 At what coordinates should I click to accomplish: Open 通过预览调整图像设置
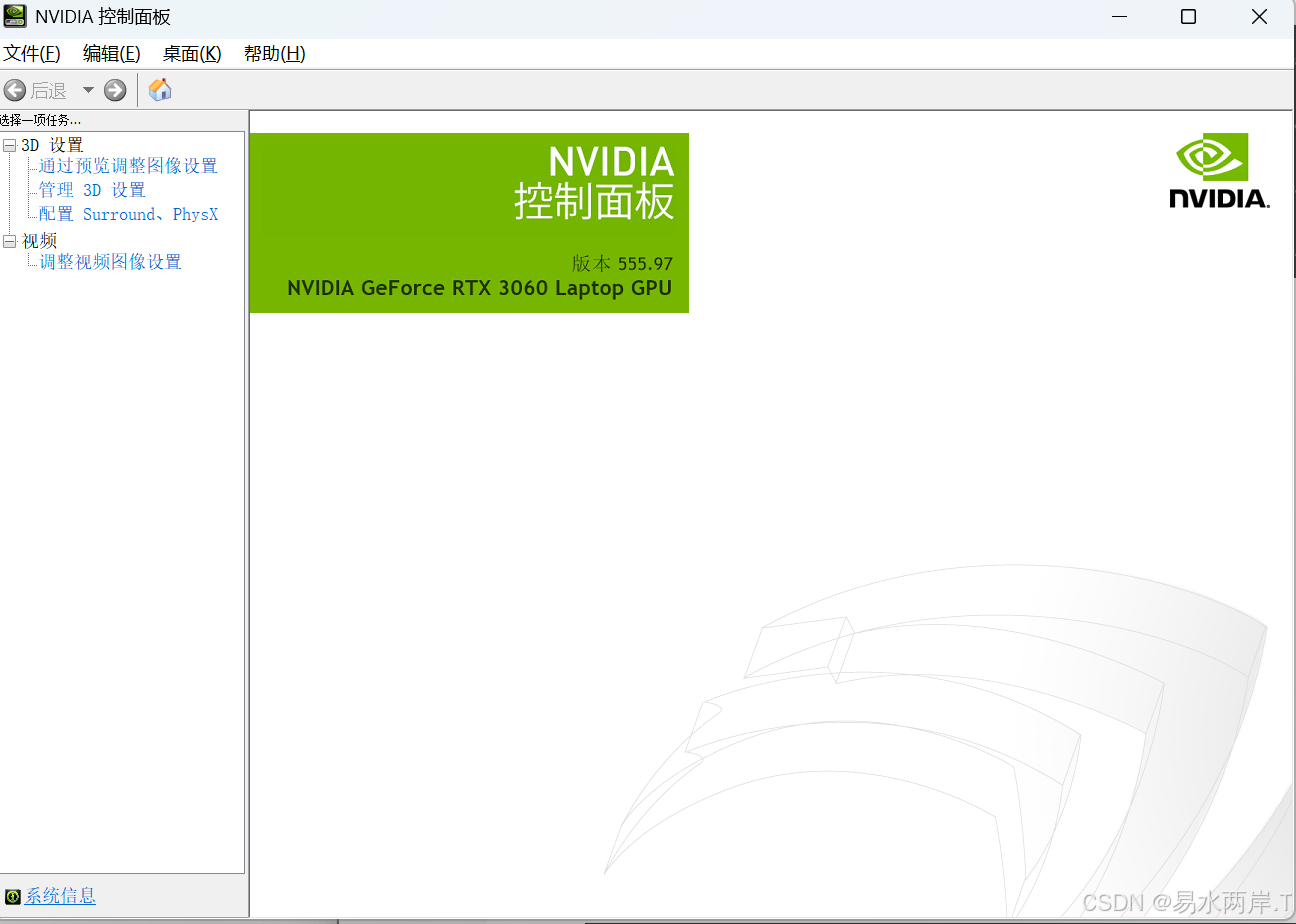pyautogui.click(x=128, y=166)
